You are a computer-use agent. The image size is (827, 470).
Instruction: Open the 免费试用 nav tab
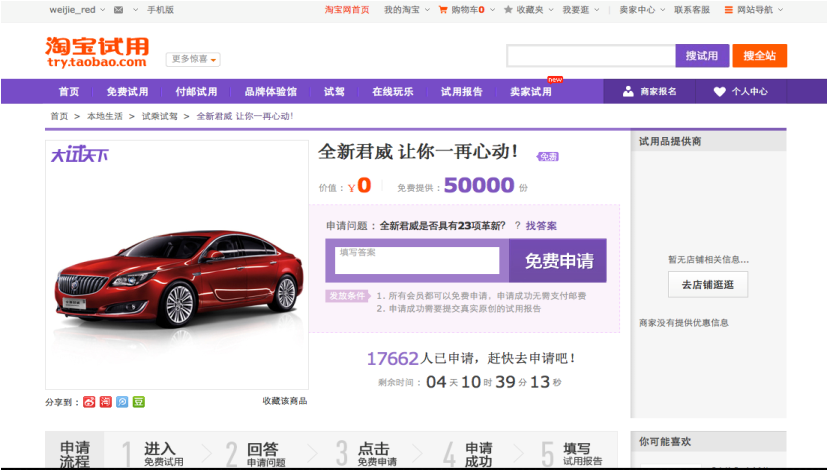click(127, 91)
